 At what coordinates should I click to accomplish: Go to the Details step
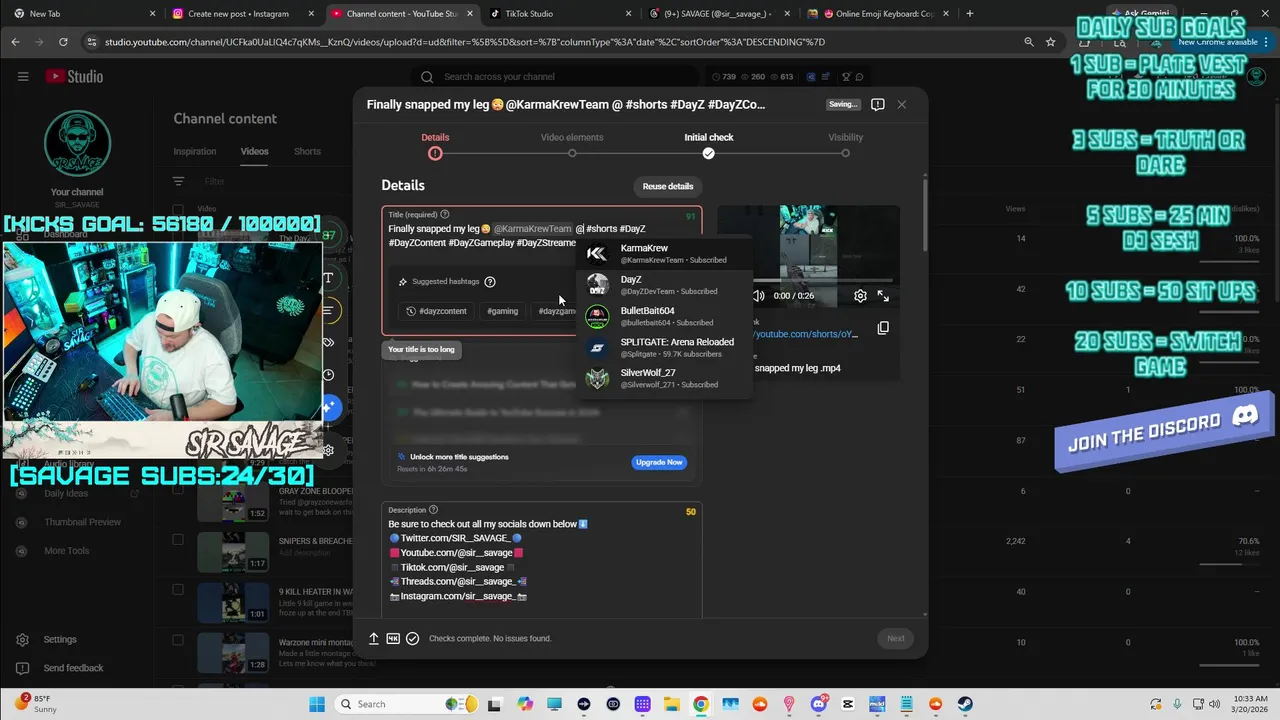pos(435,146)
